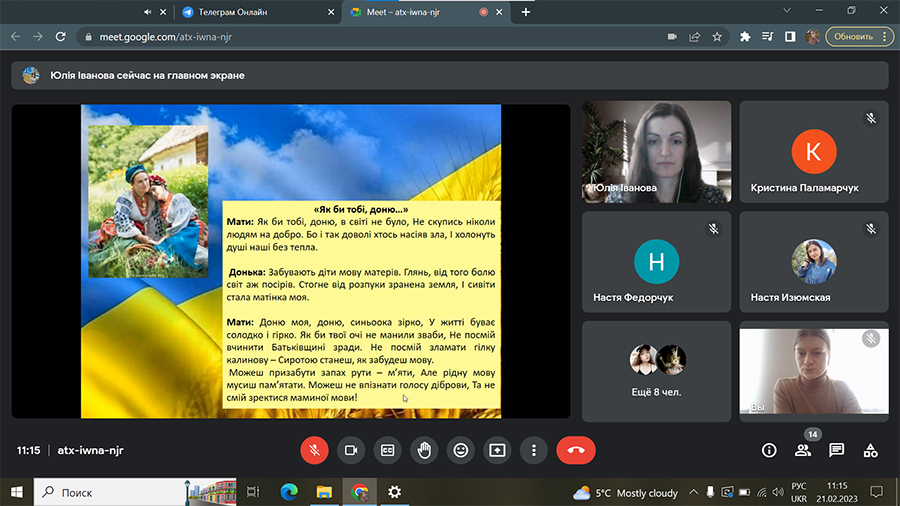Open media controls icon in toolbar

click(767, 37)
